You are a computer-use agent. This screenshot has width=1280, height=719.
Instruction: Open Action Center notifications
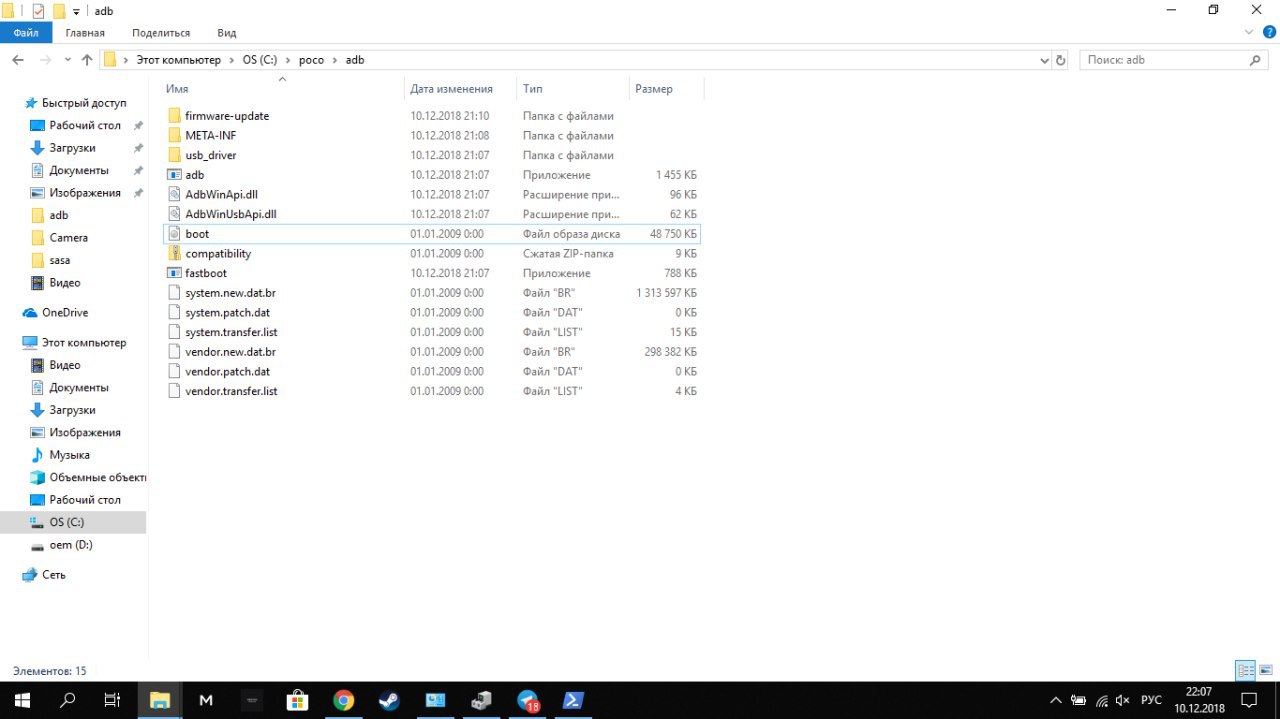[x=1249, y=700]
